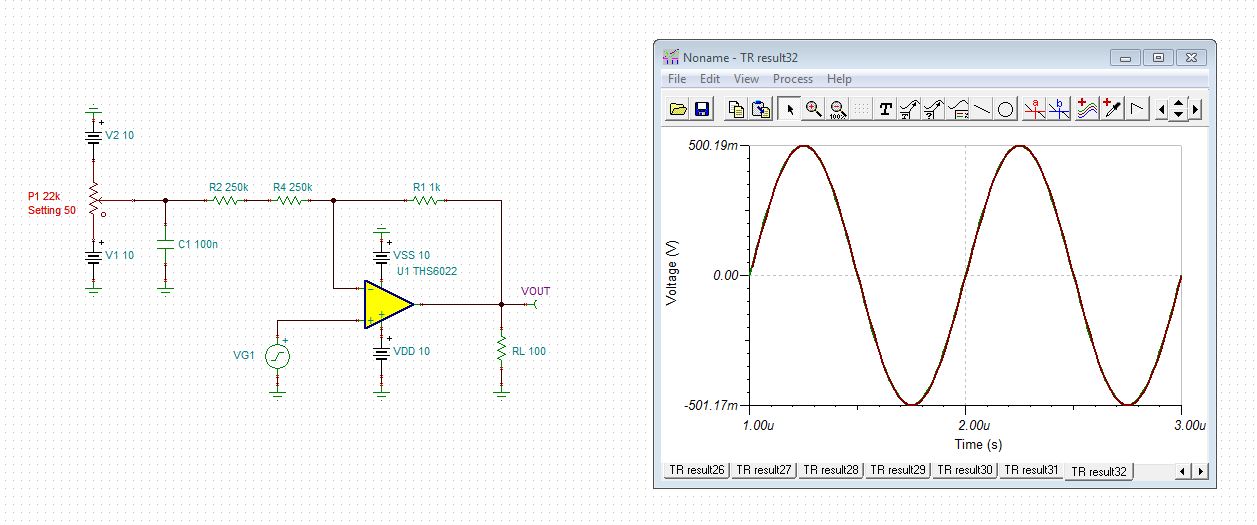Open the File menu
This screenshot has height=525, width=1257.
coord(677,79)
